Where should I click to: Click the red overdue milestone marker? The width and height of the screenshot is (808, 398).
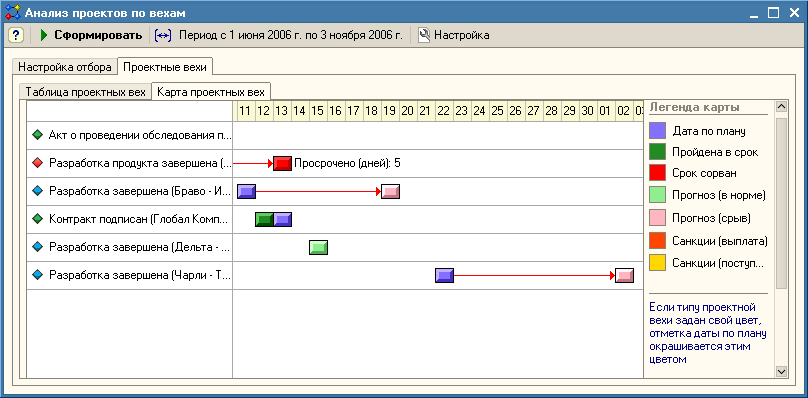(282, 163)
